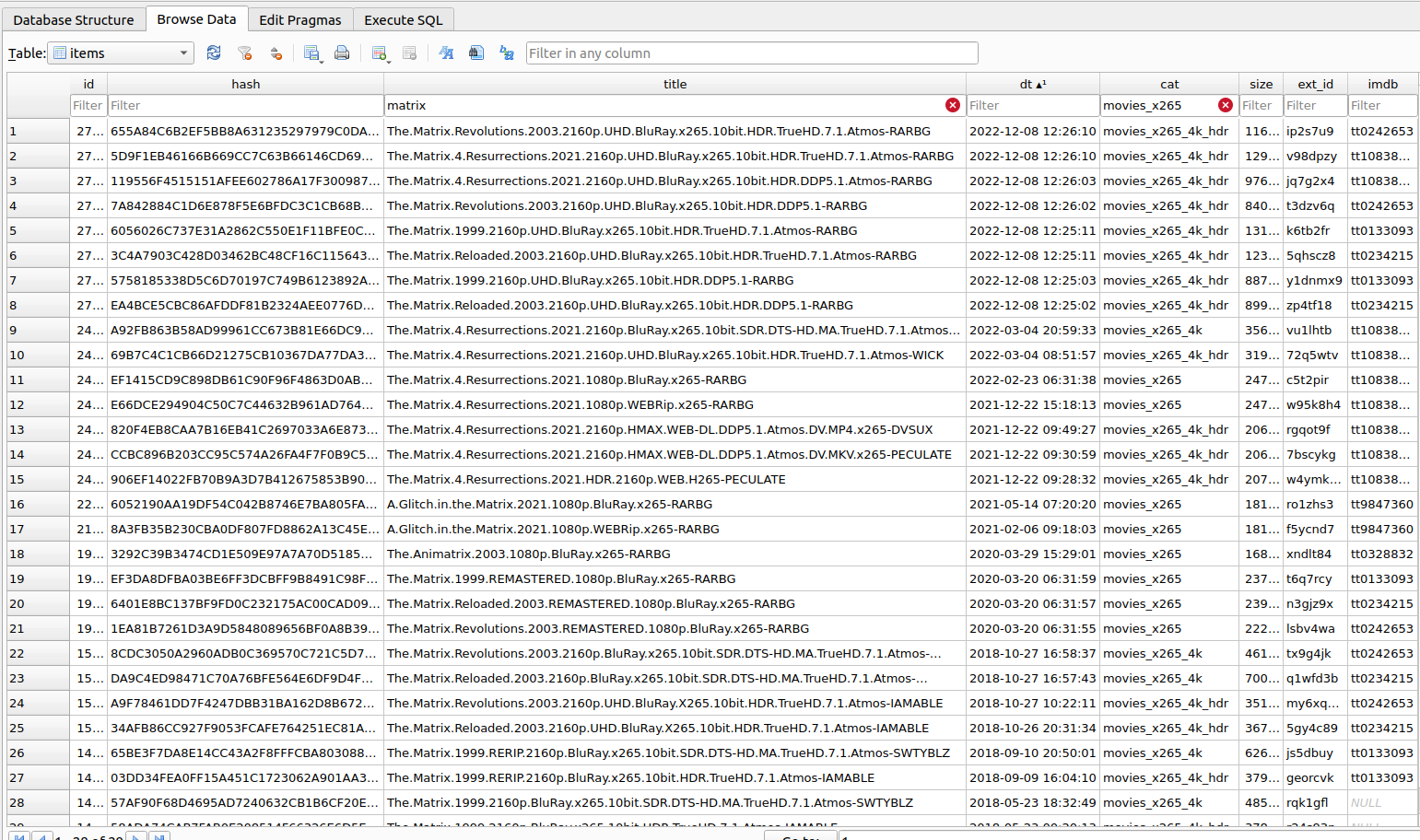Sort by the ext_id column header
The height and width of the screenshot is (840, 1420).
[1315, 84]
